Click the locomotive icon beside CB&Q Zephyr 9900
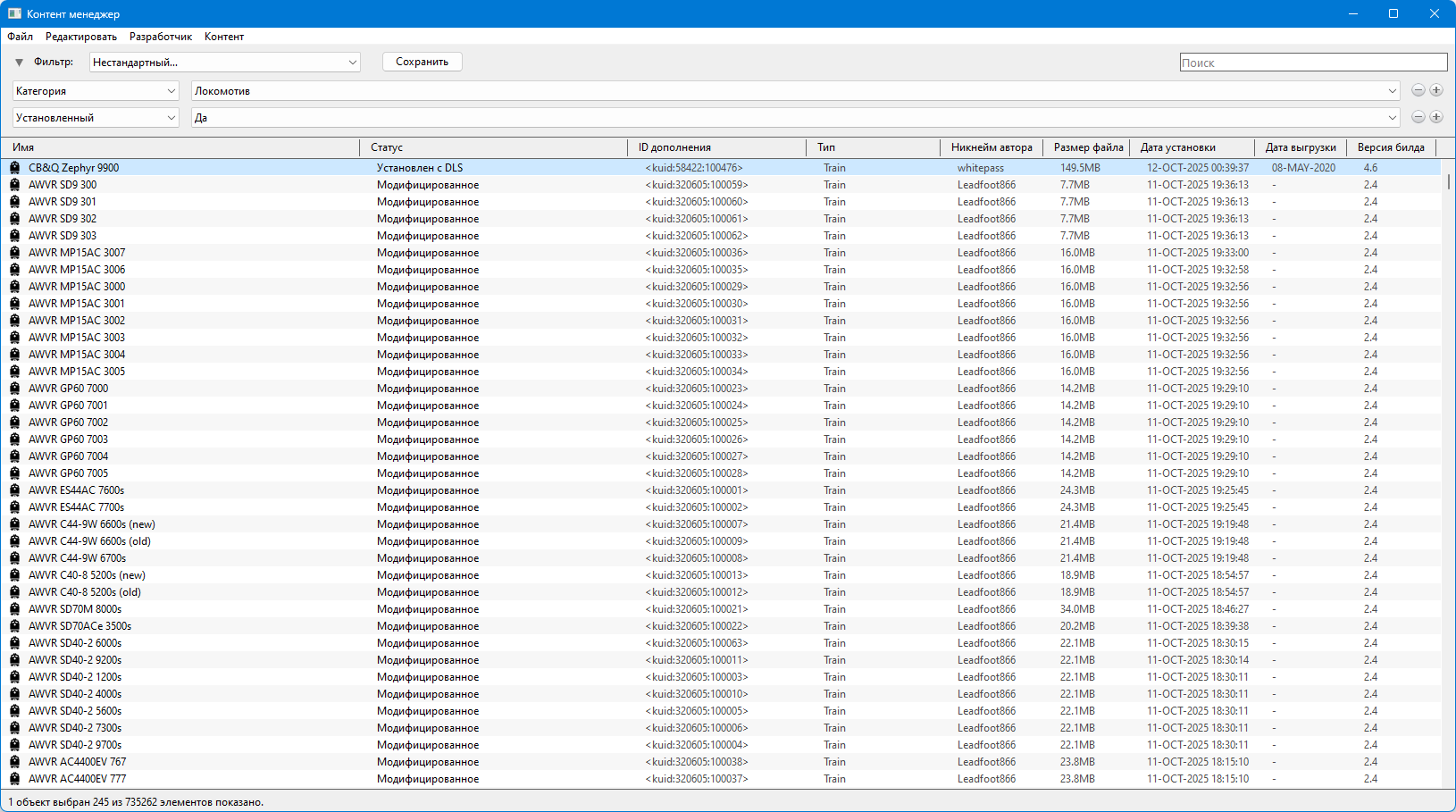This screenshot has height=812, width=1456. click(x=14, y=168)
